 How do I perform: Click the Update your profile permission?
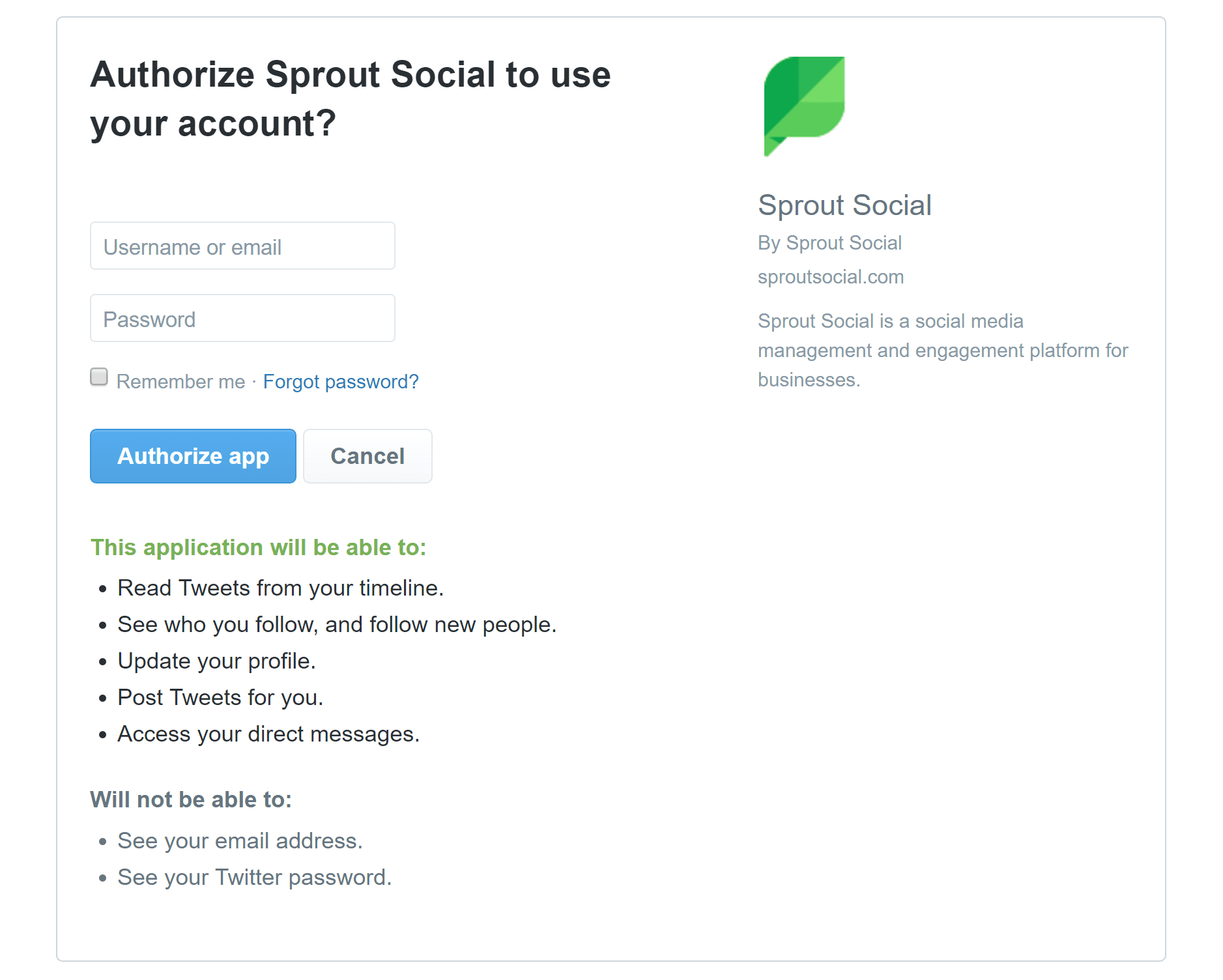click(216, 661)
